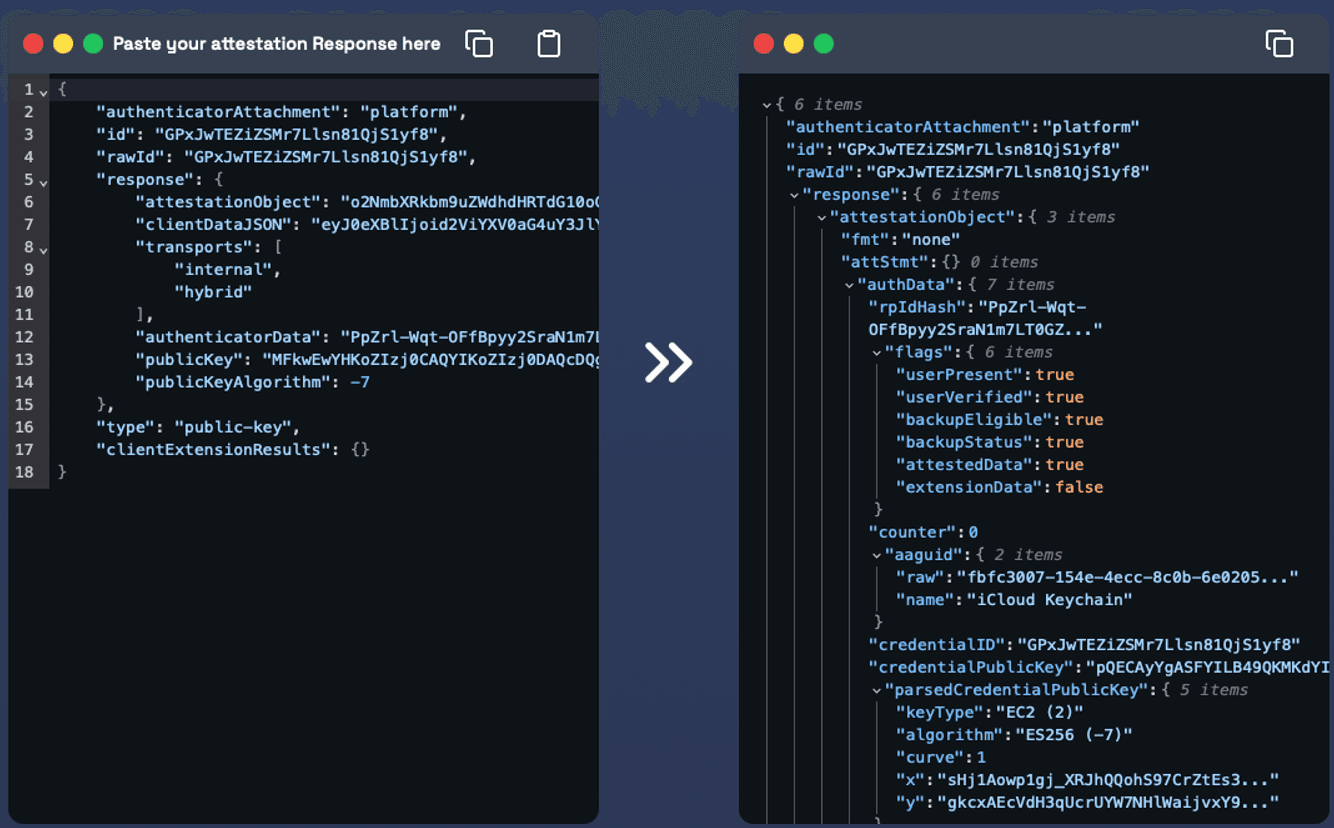Collapse the "flags" node

pos(877,352)
